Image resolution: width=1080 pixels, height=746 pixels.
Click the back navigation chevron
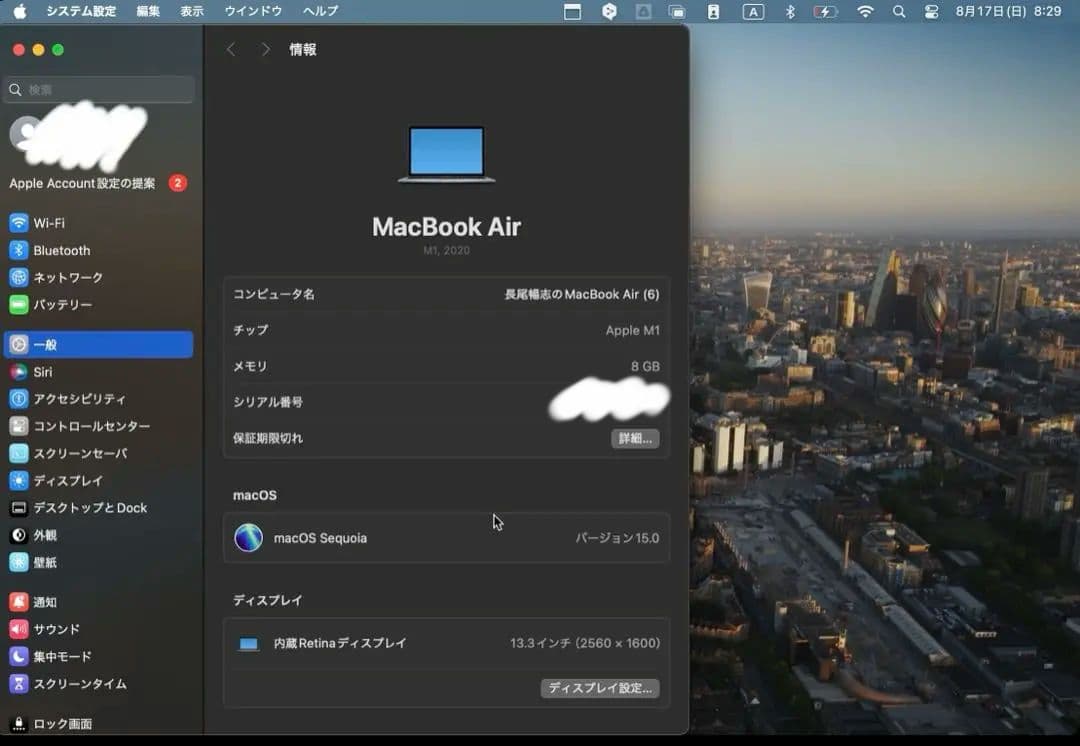tap(231, 48)
